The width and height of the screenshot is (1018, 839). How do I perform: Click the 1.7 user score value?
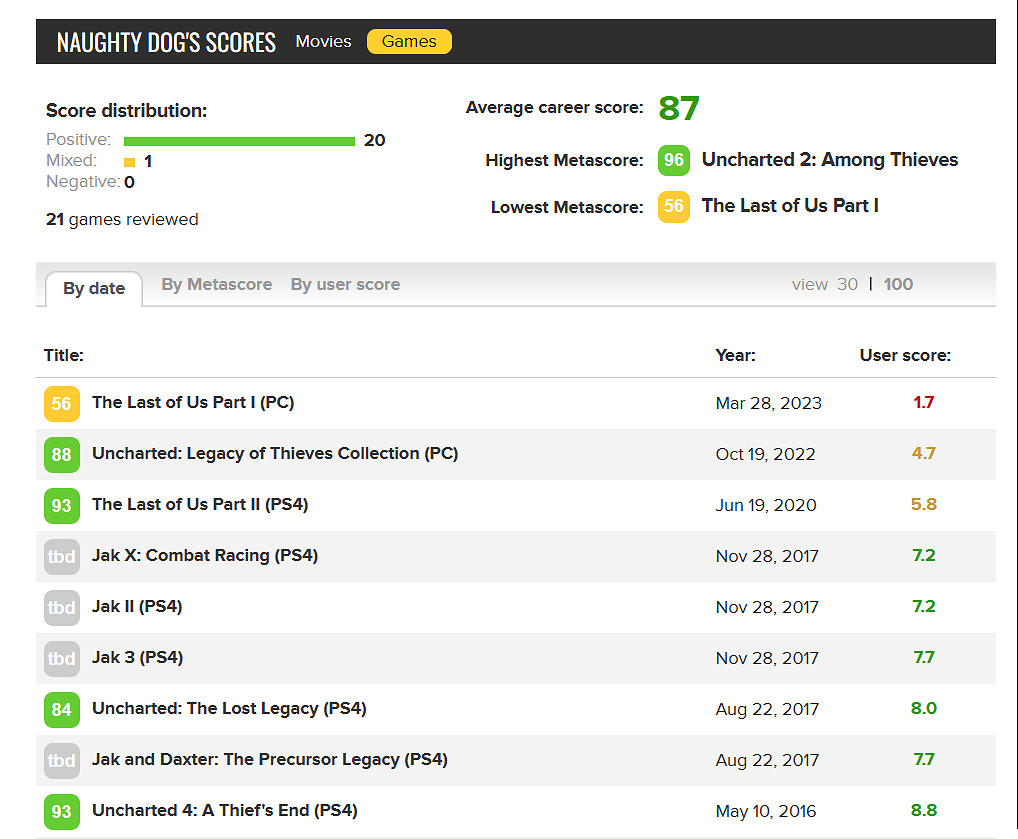tap(923, 402)
